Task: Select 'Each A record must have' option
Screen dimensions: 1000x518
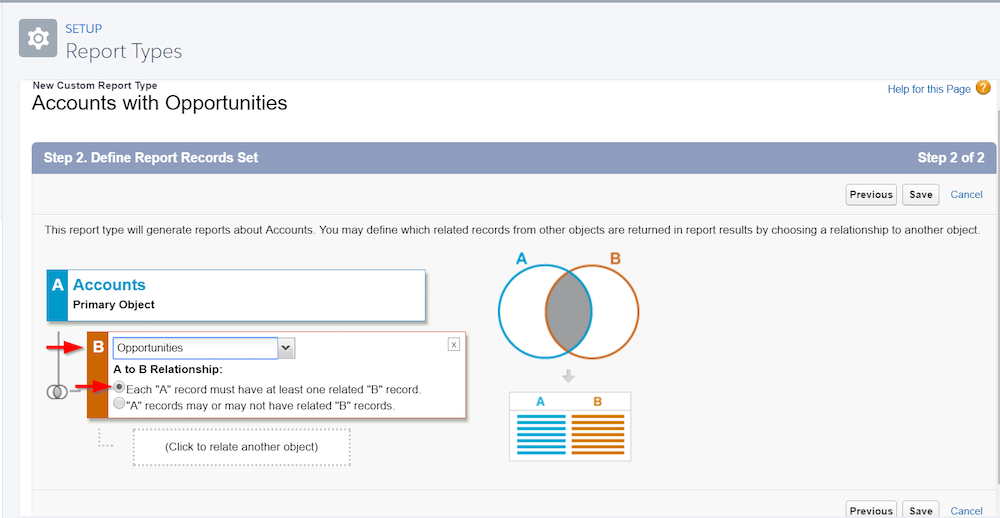Action: (x=119, y=387)
